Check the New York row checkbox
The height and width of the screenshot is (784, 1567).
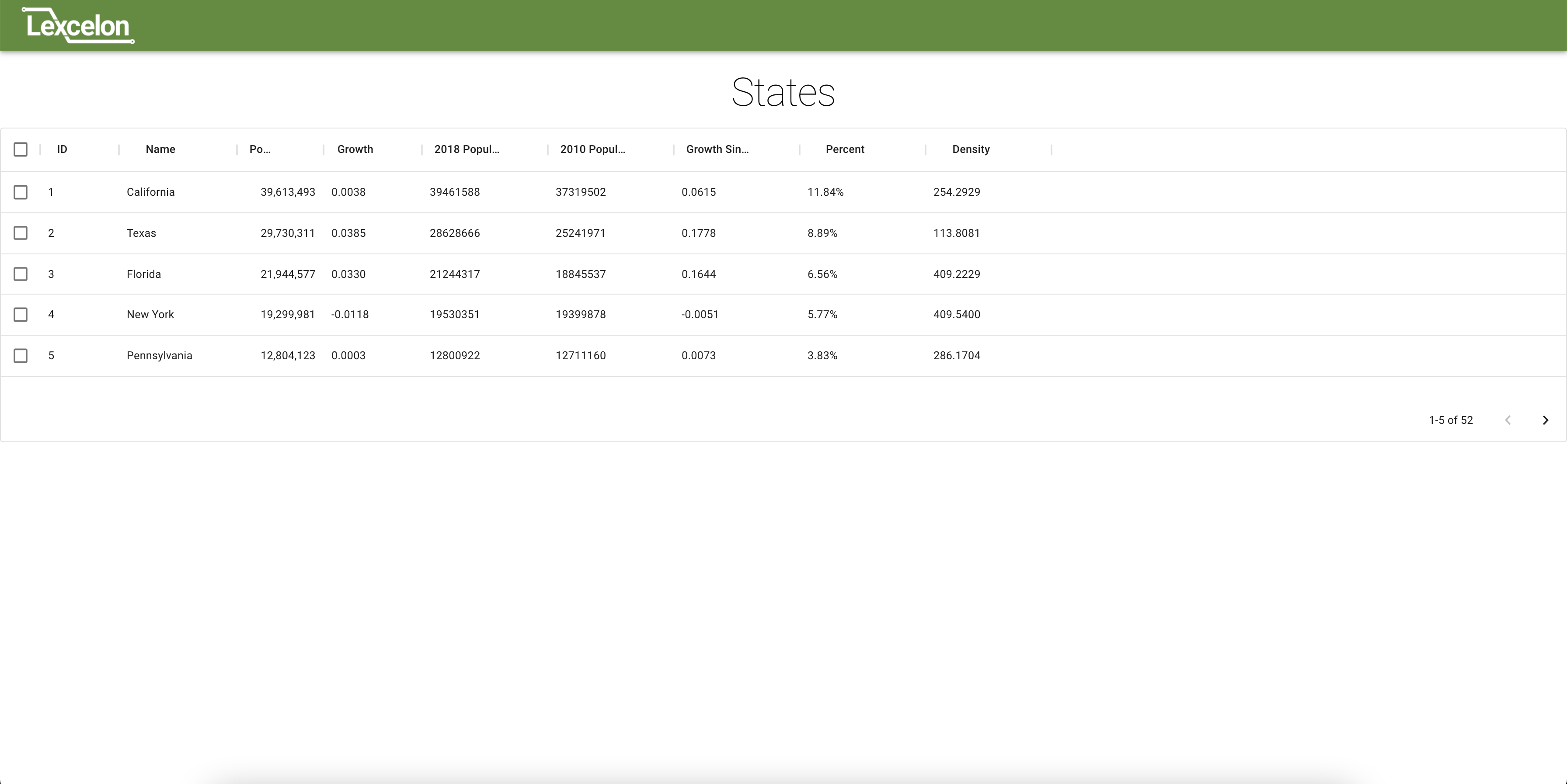coord(21,315)
